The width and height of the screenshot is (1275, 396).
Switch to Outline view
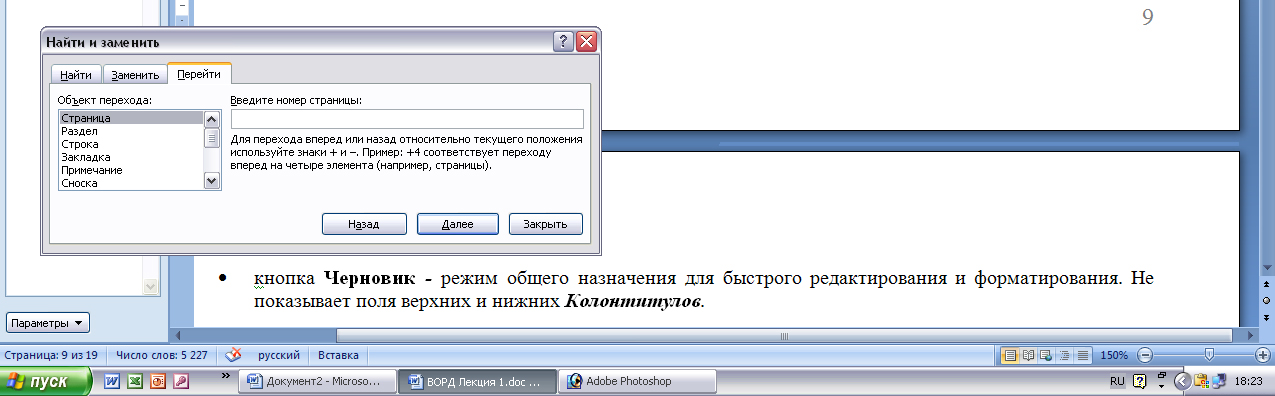tap(1064, 355)
